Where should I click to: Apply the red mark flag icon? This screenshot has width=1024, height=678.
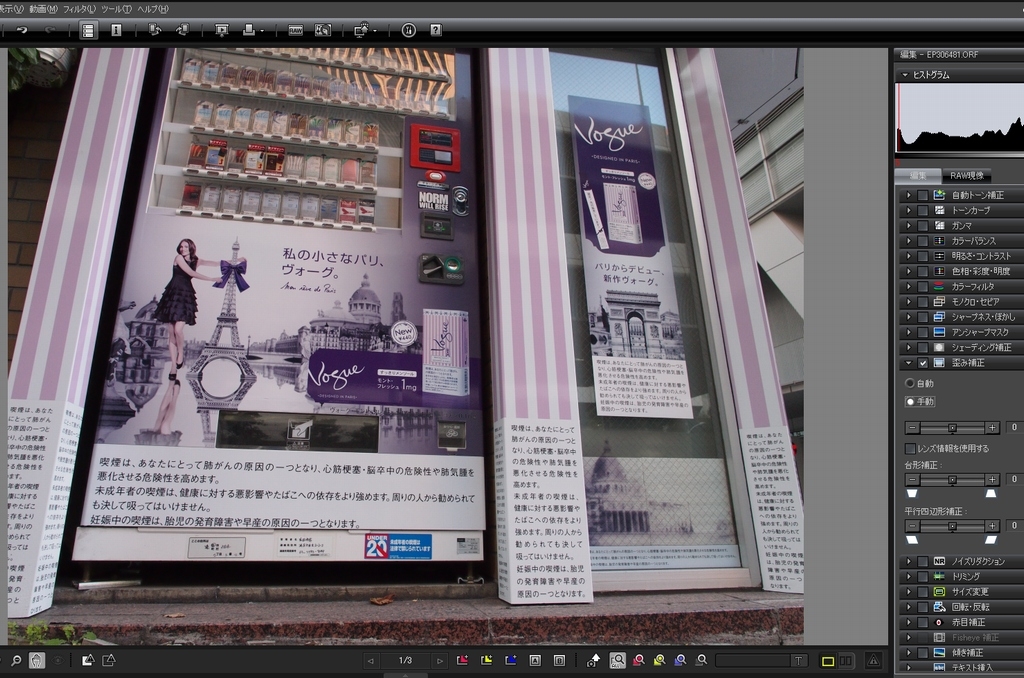click(x=462, y=661)
